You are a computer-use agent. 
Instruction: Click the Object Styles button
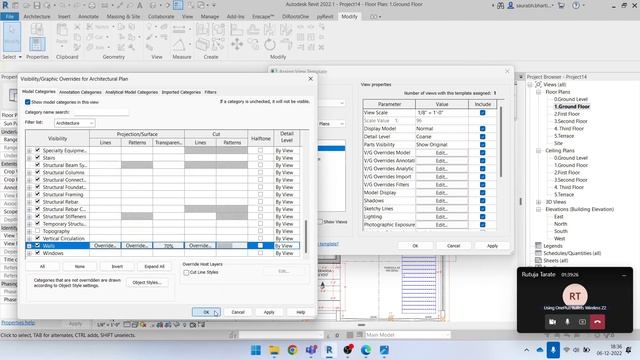tap(147, 282)
